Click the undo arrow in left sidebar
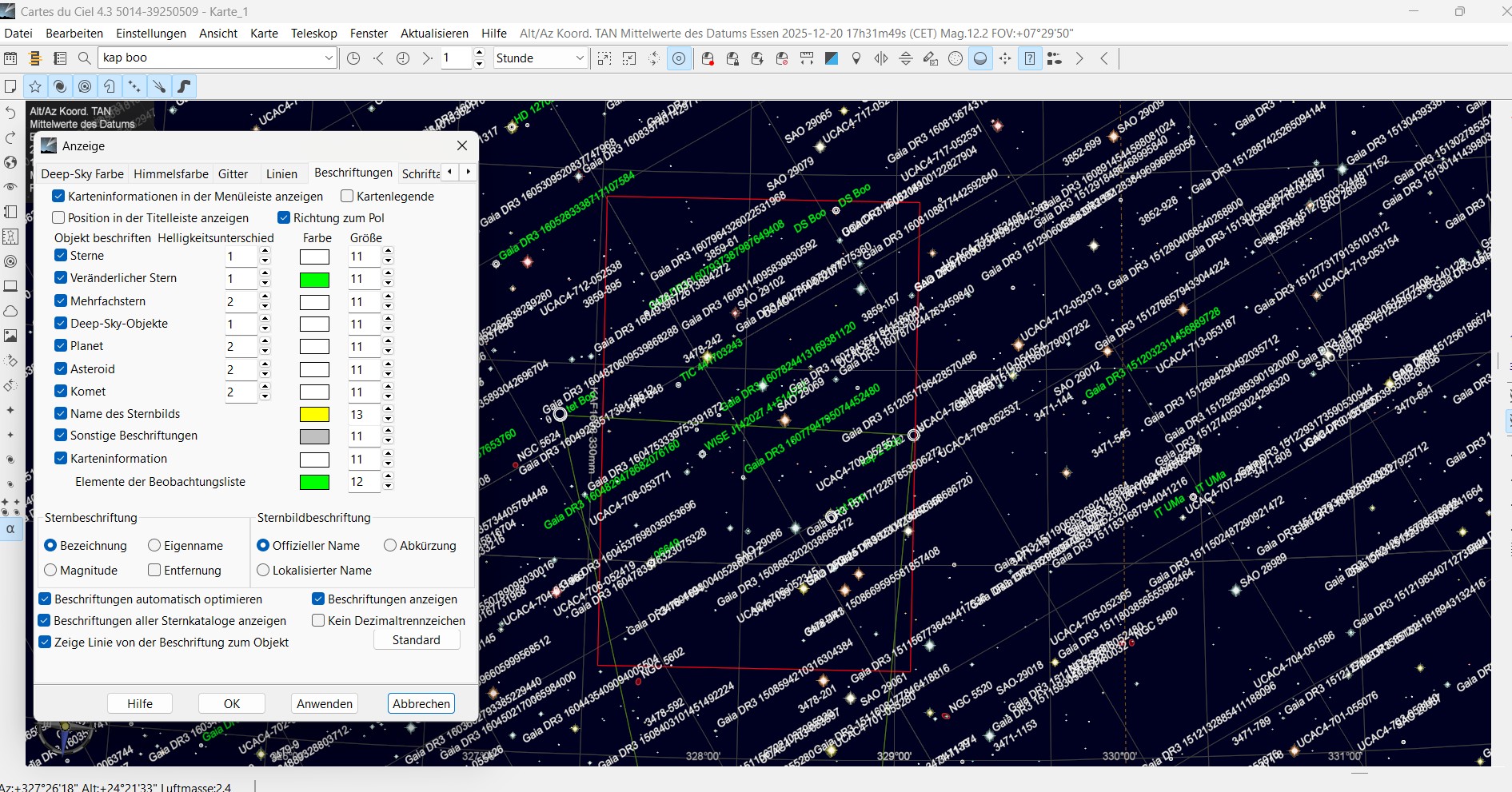The image size is (1512, 792). point(10,113)
